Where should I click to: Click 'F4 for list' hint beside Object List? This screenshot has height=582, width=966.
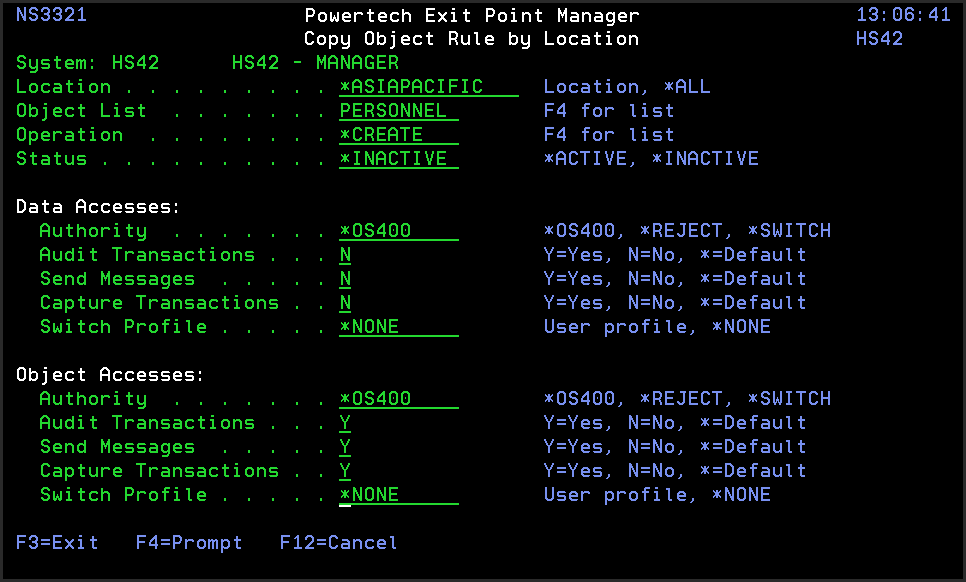[x=609, y=111]
